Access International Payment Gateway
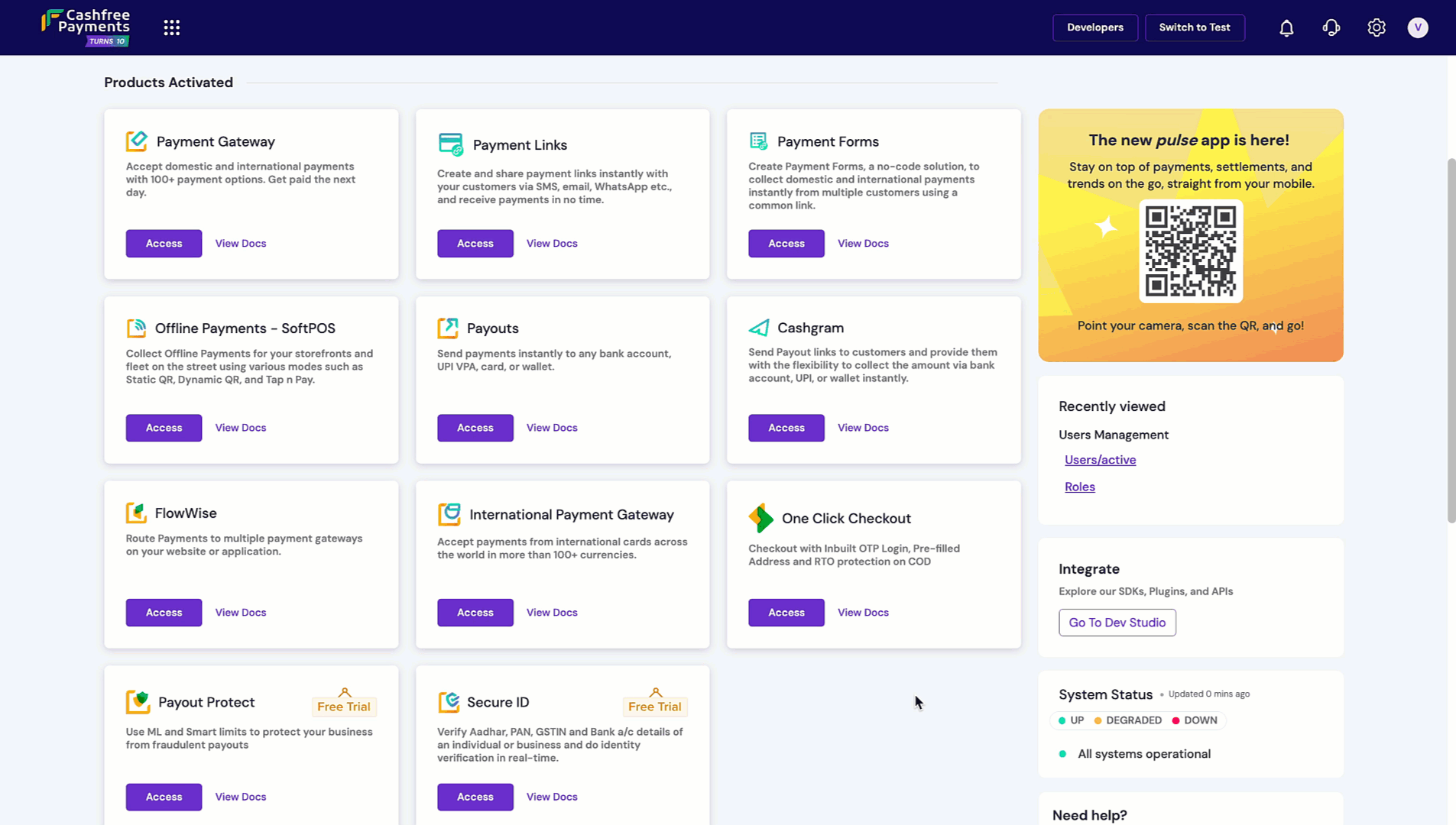Viewport: 1456px width, 825px height. click(475, 613)
